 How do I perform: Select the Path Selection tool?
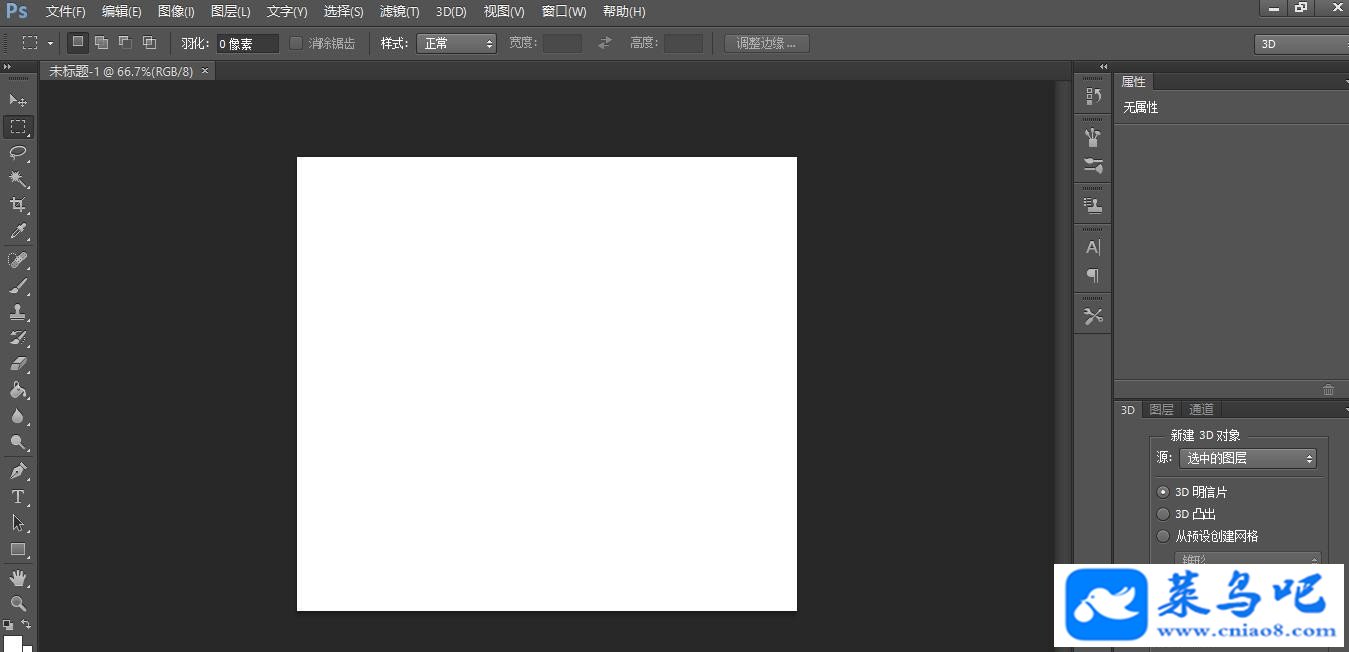[18, 522]
